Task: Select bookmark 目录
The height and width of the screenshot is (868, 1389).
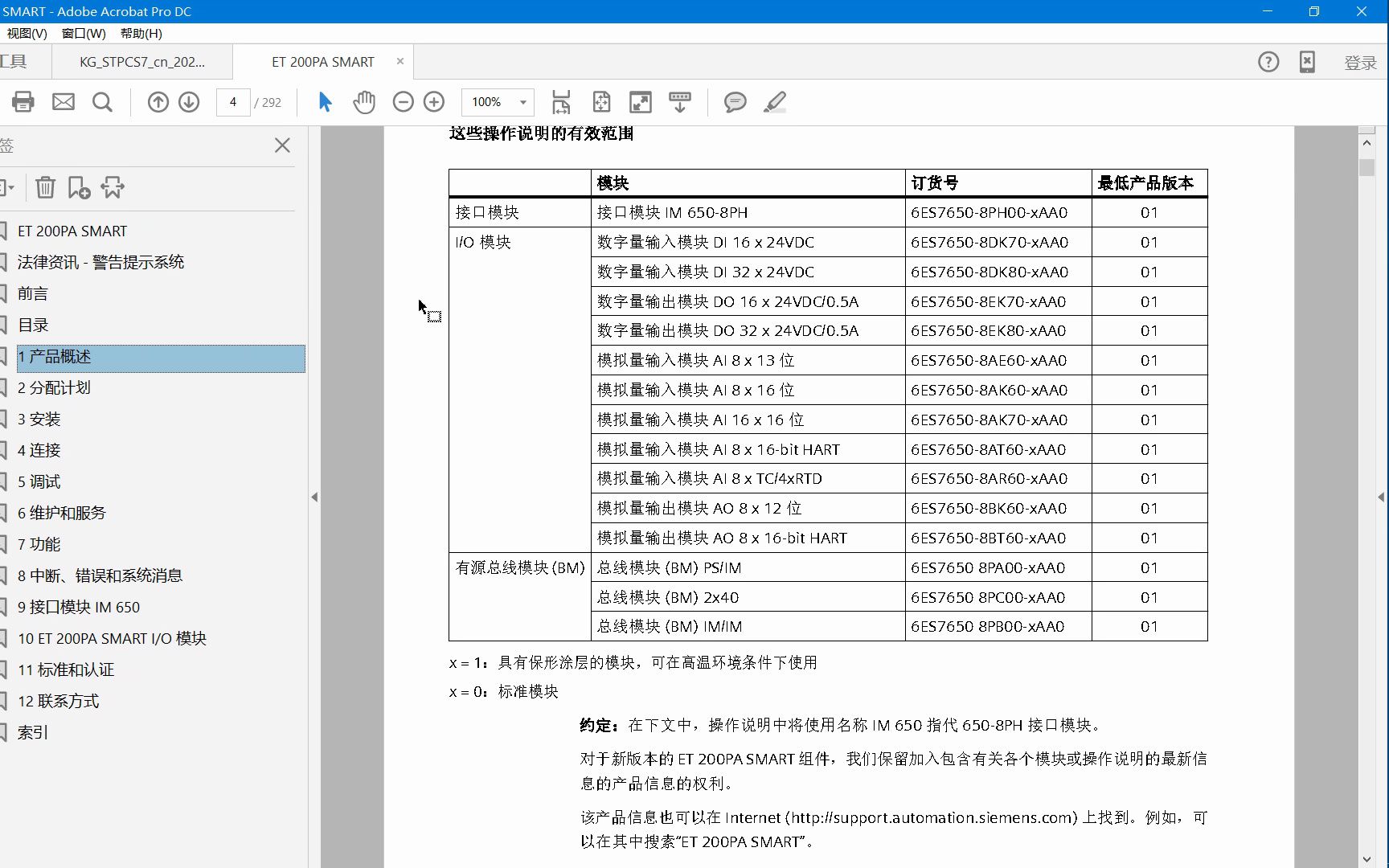Action: point(33,325)
